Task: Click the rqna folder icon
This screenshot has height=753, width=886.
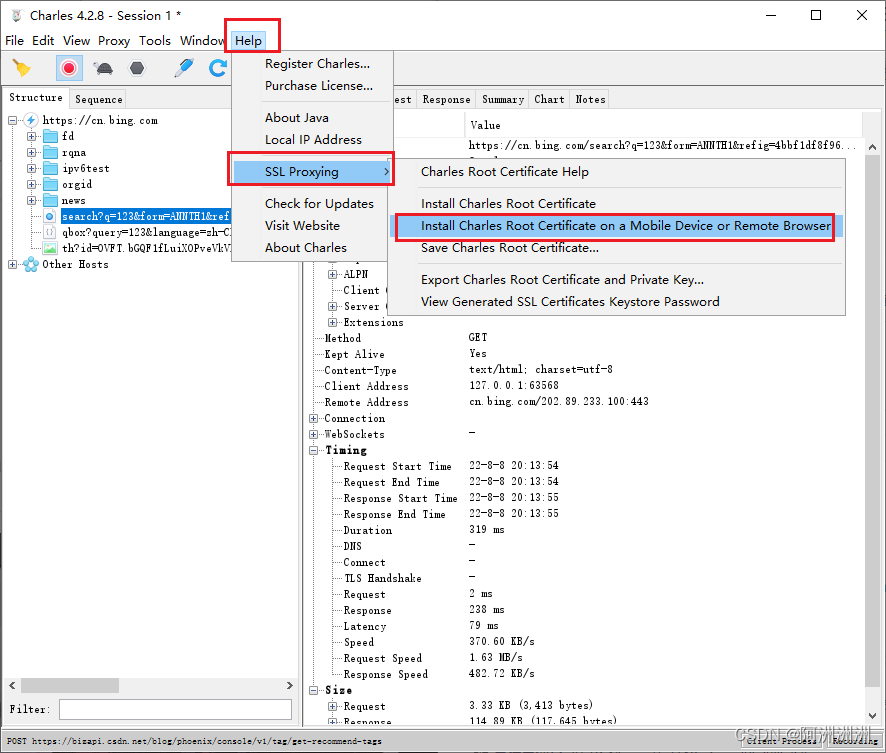Action: (51, 153)
